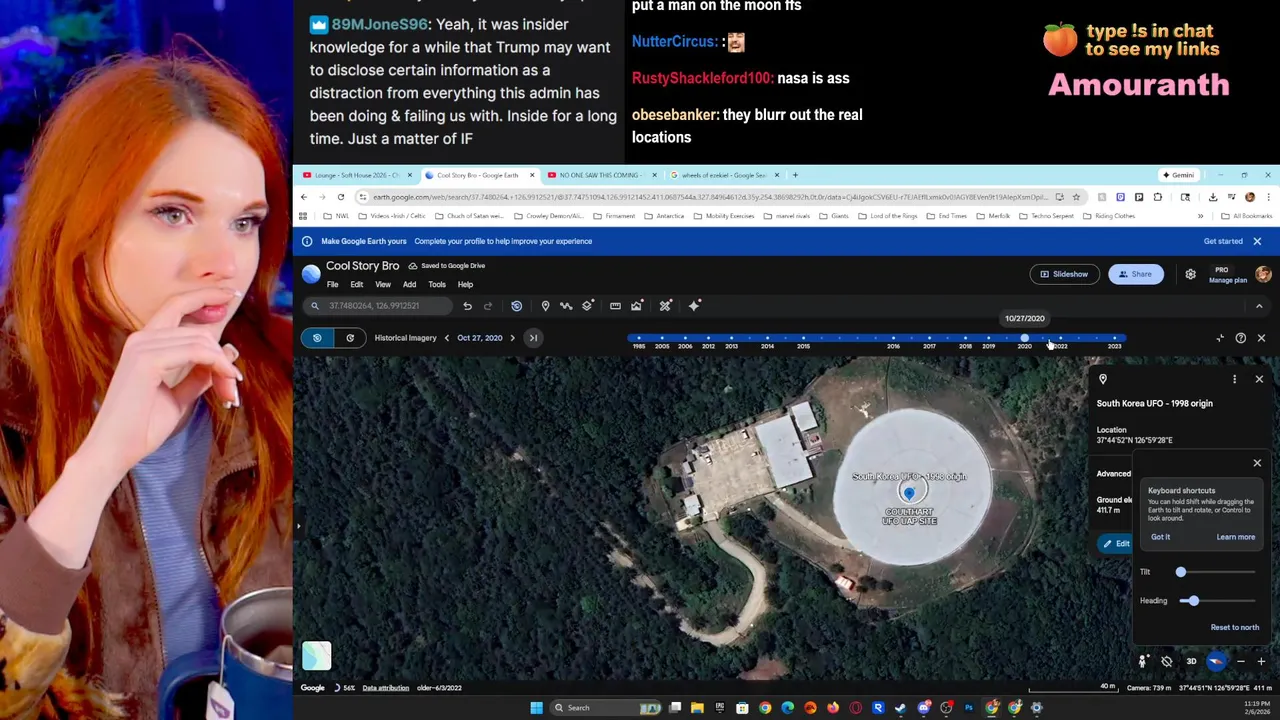Collapse the timeline with the shrink icon
Screen dimensions: 1280x720
pyautogui.click(x=1220, y=338)
